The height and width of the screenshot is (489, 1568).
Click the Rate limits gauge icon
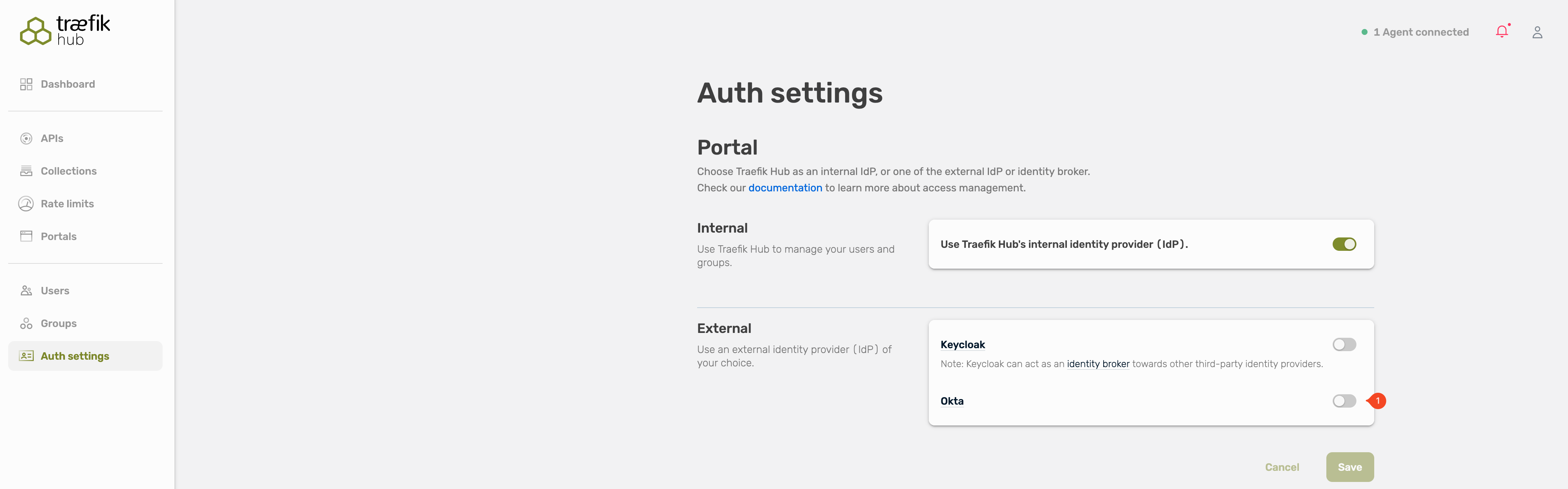(x=26, y=204)
